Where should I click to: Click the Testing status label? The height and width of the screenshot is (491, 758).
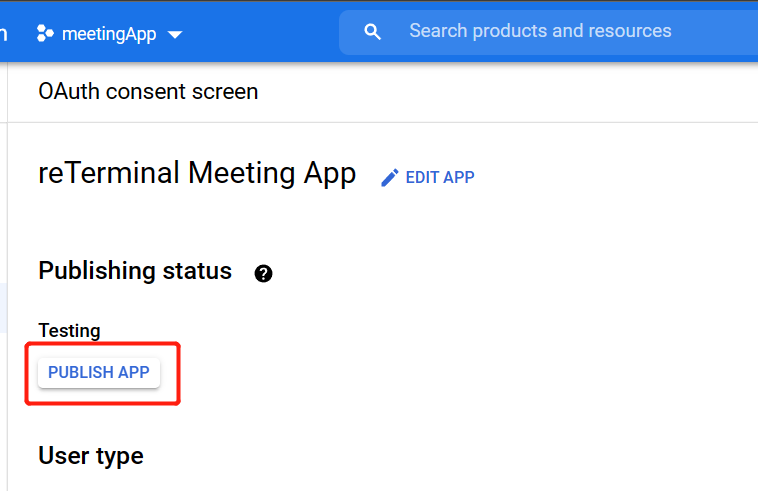click(x=69, y=330)
